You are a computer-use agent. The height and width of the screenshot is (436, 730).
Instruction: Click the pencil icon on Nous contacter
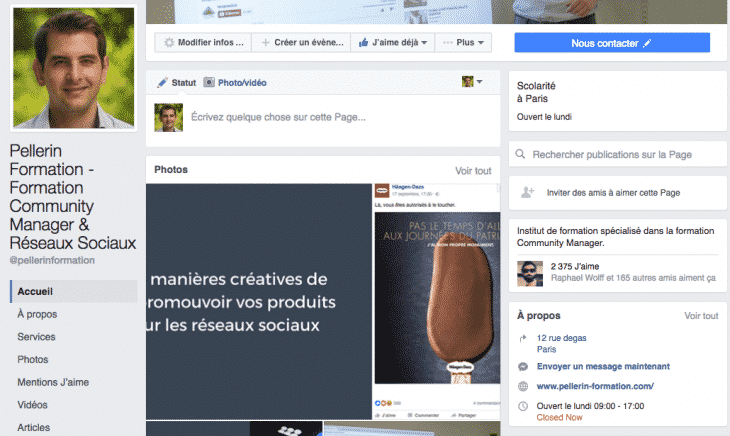[647, 43]
